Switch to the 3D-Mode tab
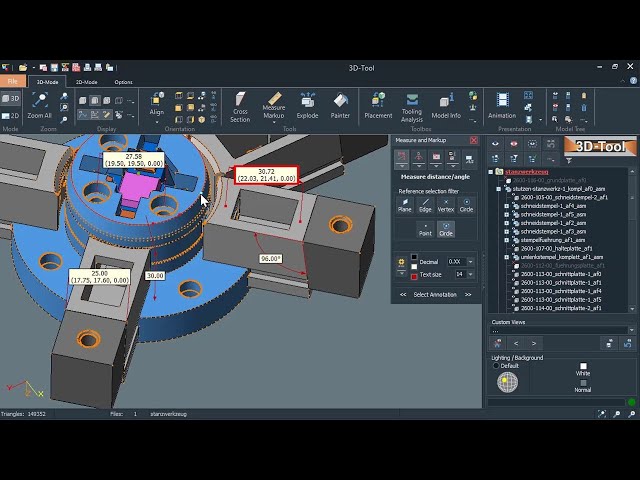The width and height of the screenshot is (640, 480). (47, 82)
